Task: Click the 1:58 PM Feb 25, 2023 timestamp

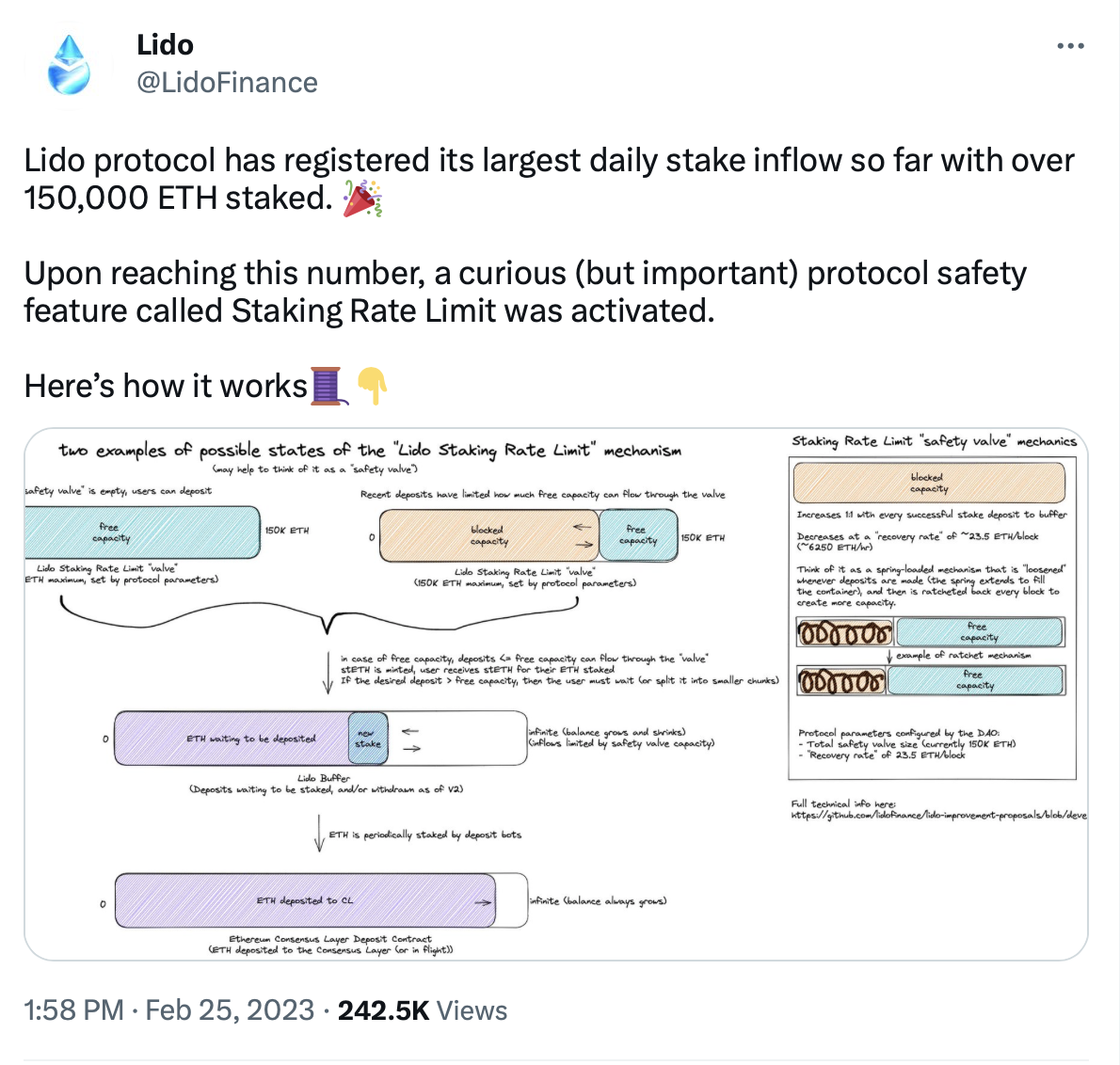Action: 168,1010
